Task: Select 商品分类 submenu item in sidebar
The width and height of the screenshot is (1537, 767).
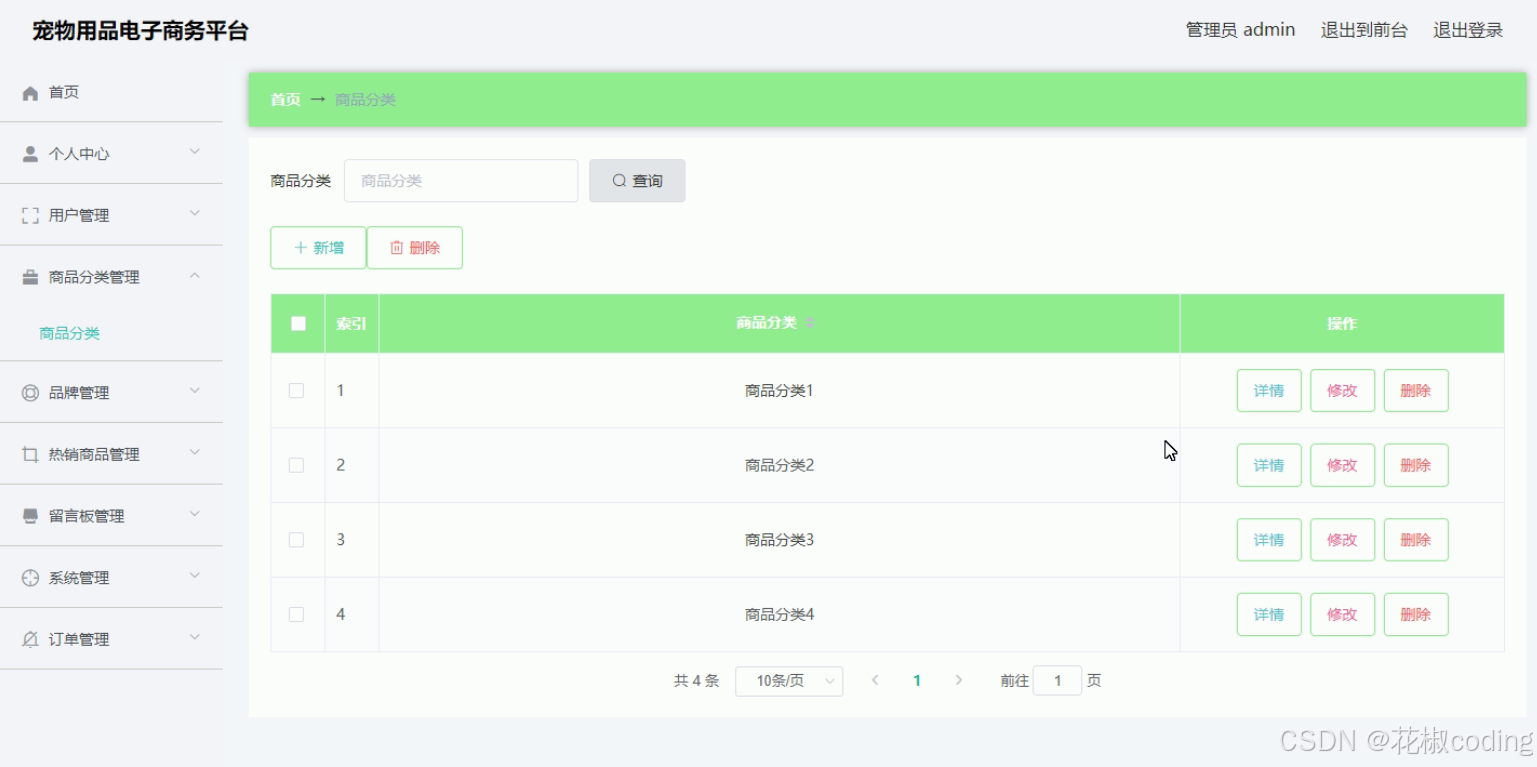Action: (111, 334)
